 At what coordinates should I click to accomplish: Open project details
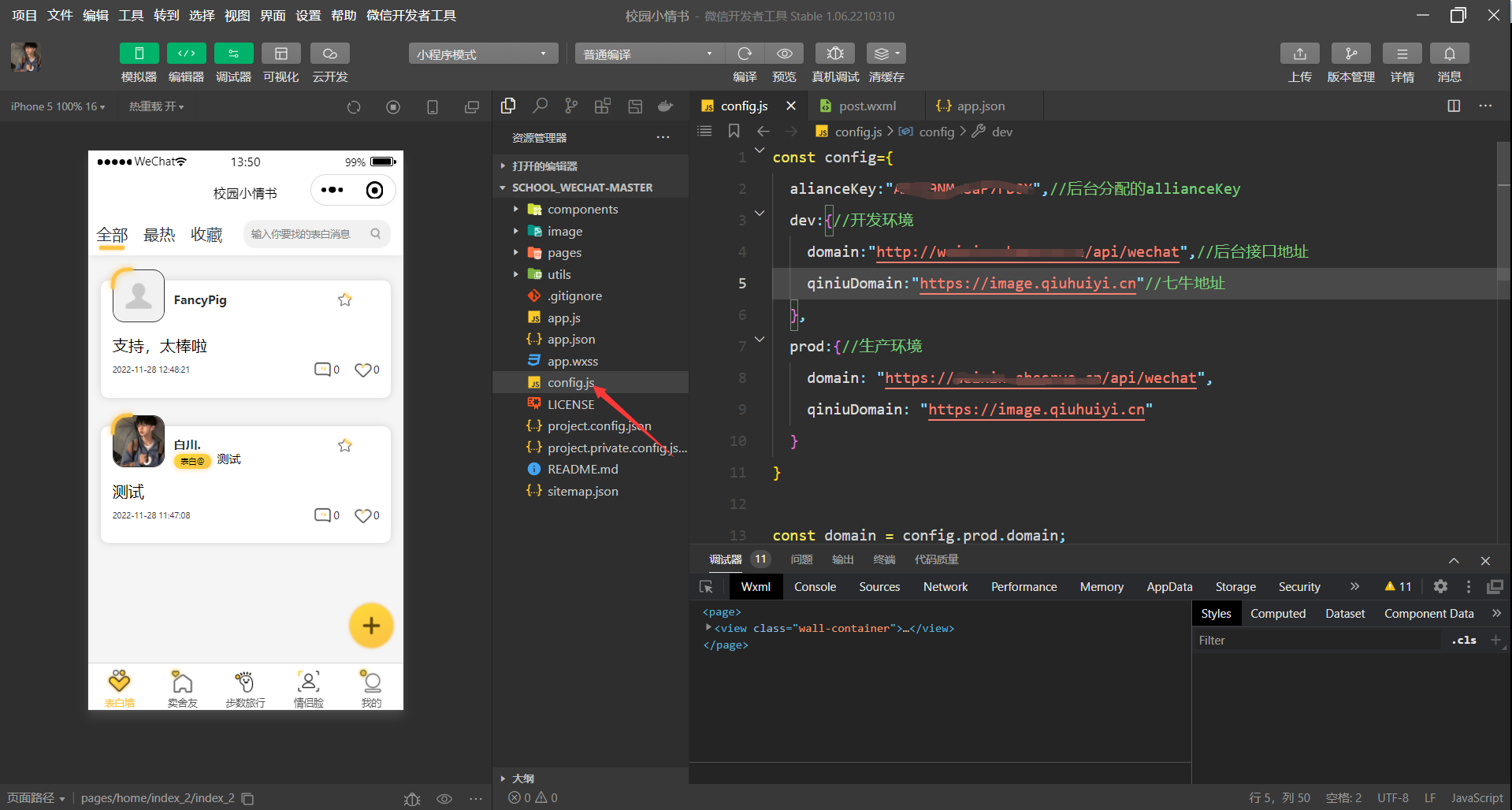(x=1402, y=54)
